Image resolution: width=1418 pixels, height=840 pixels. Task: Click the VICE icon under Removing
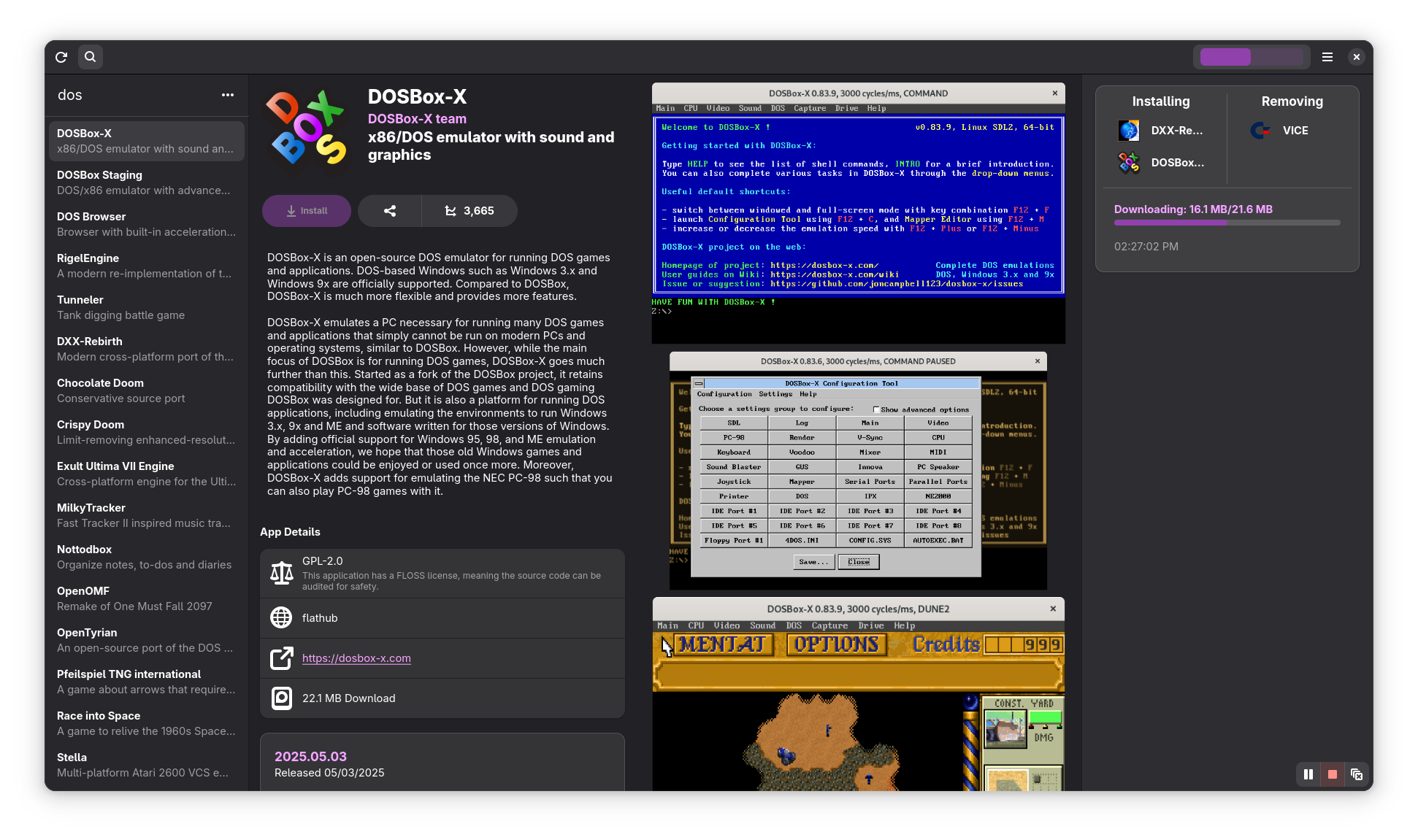click(1260, 131)
